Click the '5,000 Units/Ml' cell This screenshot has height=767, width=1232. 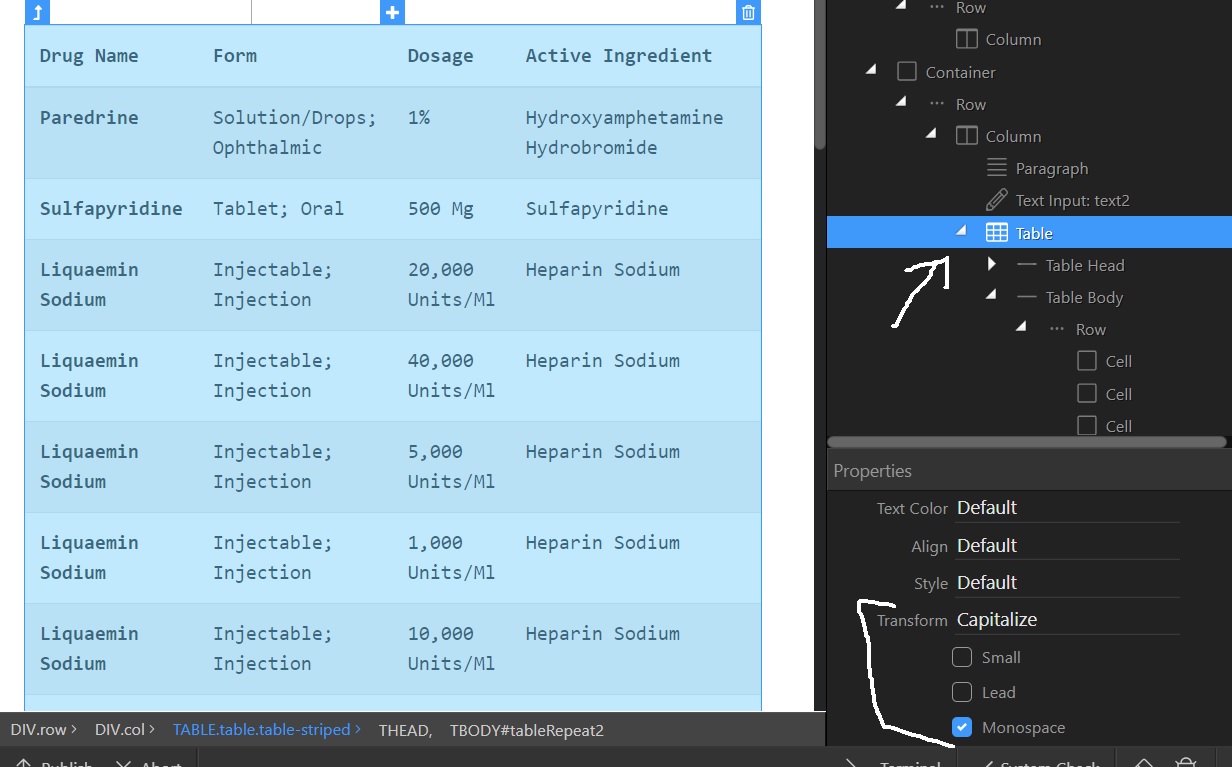[x=451, y=466]
